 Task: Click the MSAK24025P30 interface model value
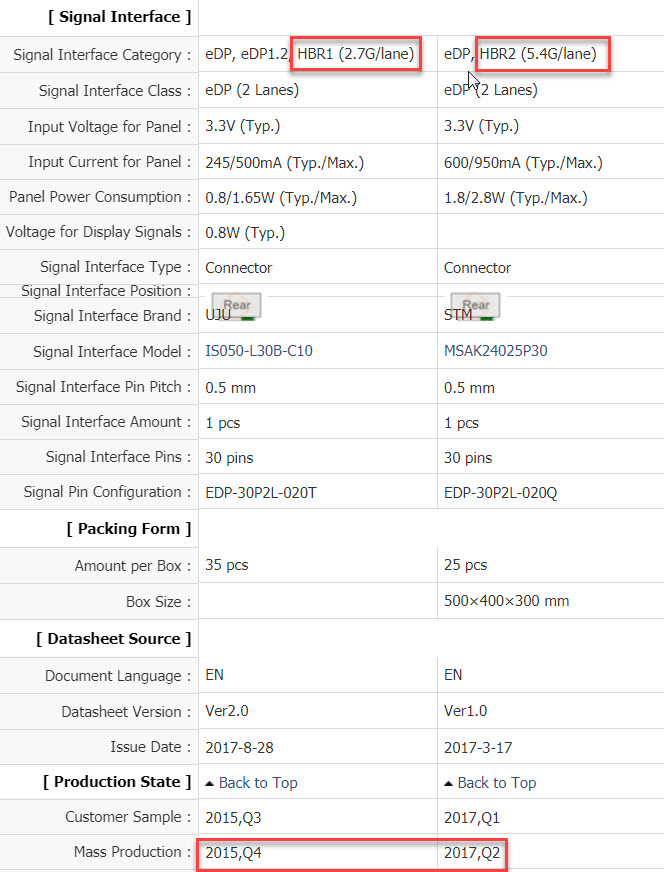tap(496, 352)
